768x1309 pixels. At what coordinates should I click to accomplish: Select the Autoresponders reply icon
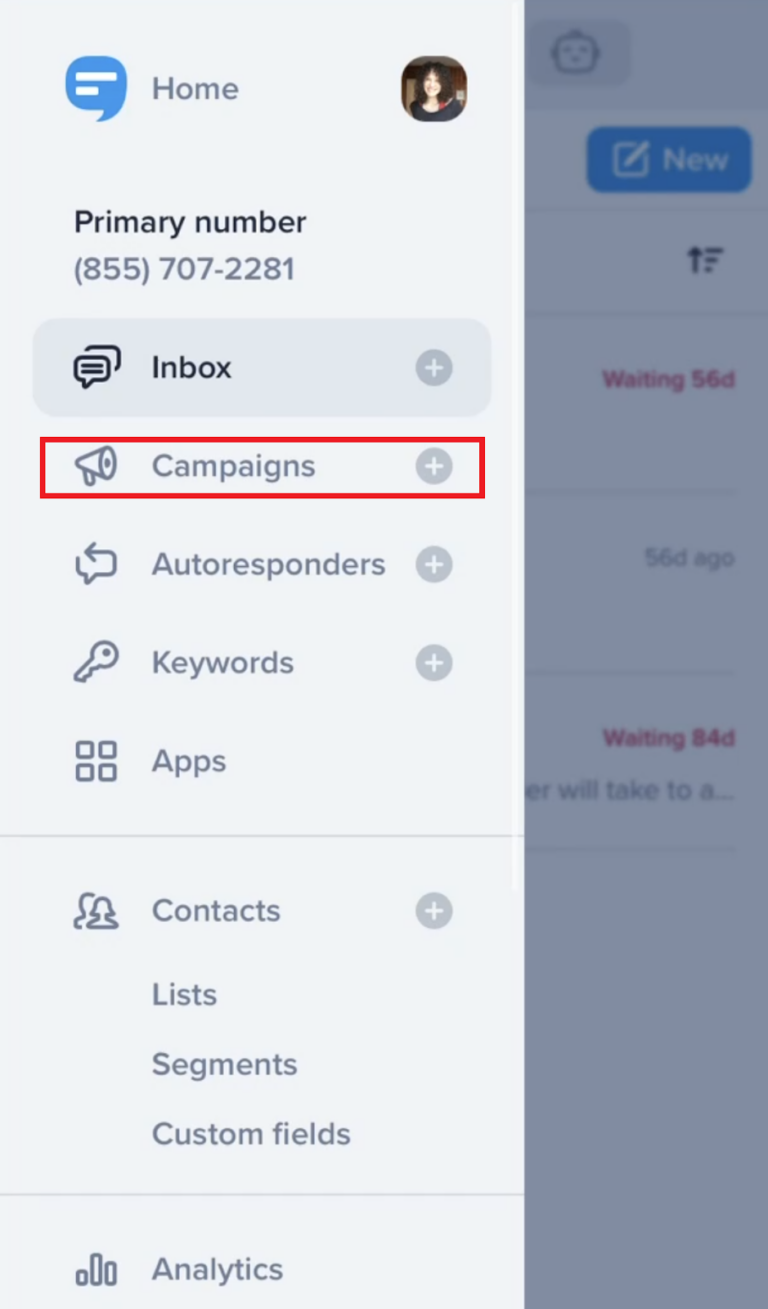point(96,564)
